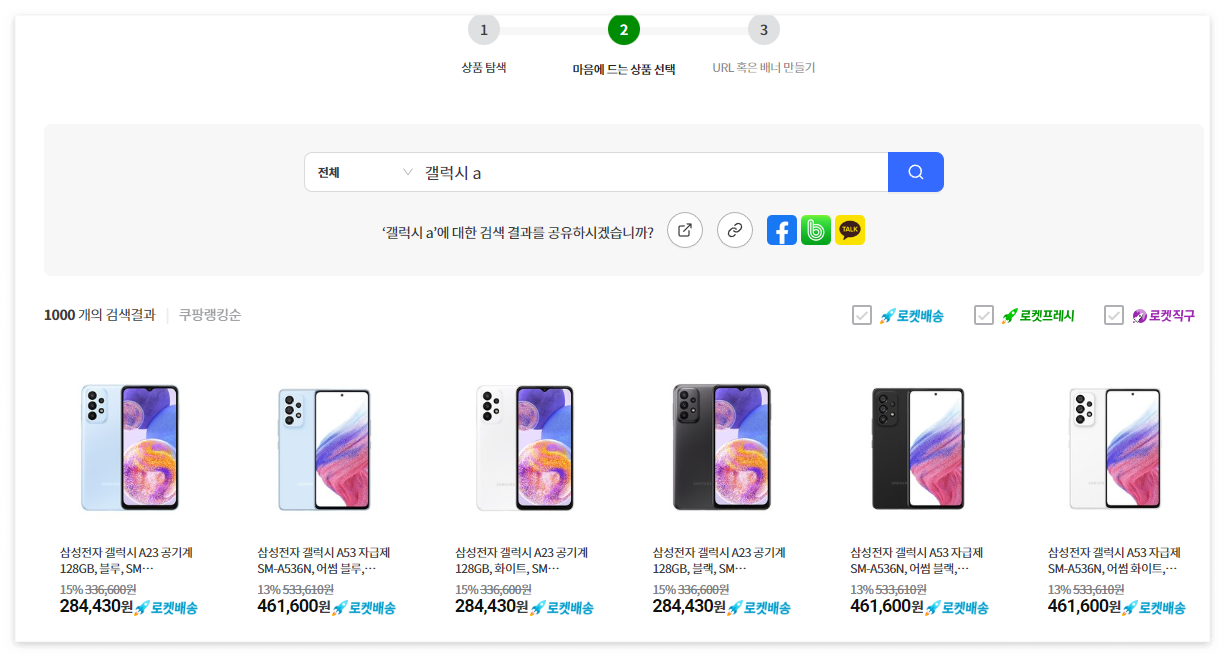Click the 로켓직구 purple globe icon
This screenshot has height=657, width=1225.
tap(1140, 314)
